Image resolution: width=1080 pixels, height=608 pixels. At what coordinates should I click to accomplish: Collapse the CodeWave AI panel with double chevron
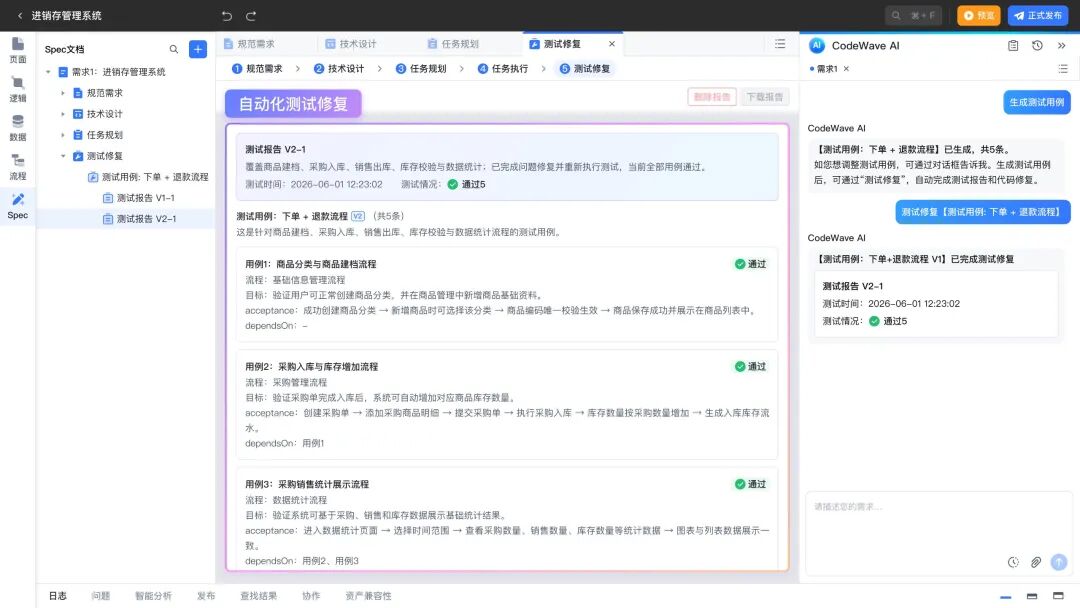coord(1061,45)
